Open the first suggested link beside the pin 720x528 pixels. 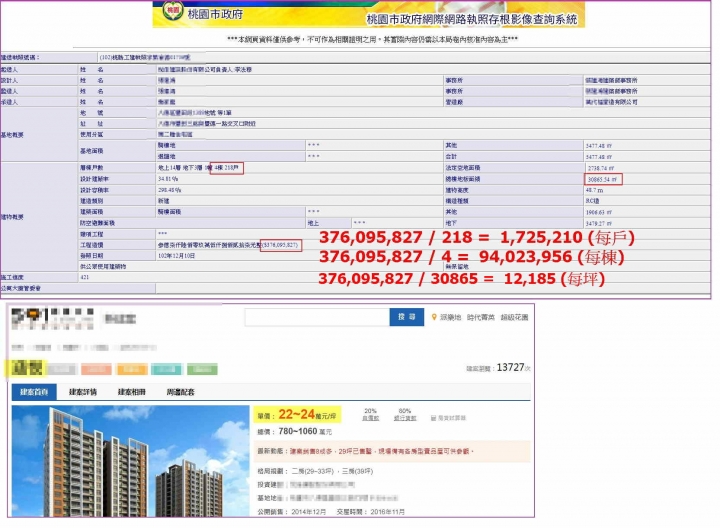point(450,317)
